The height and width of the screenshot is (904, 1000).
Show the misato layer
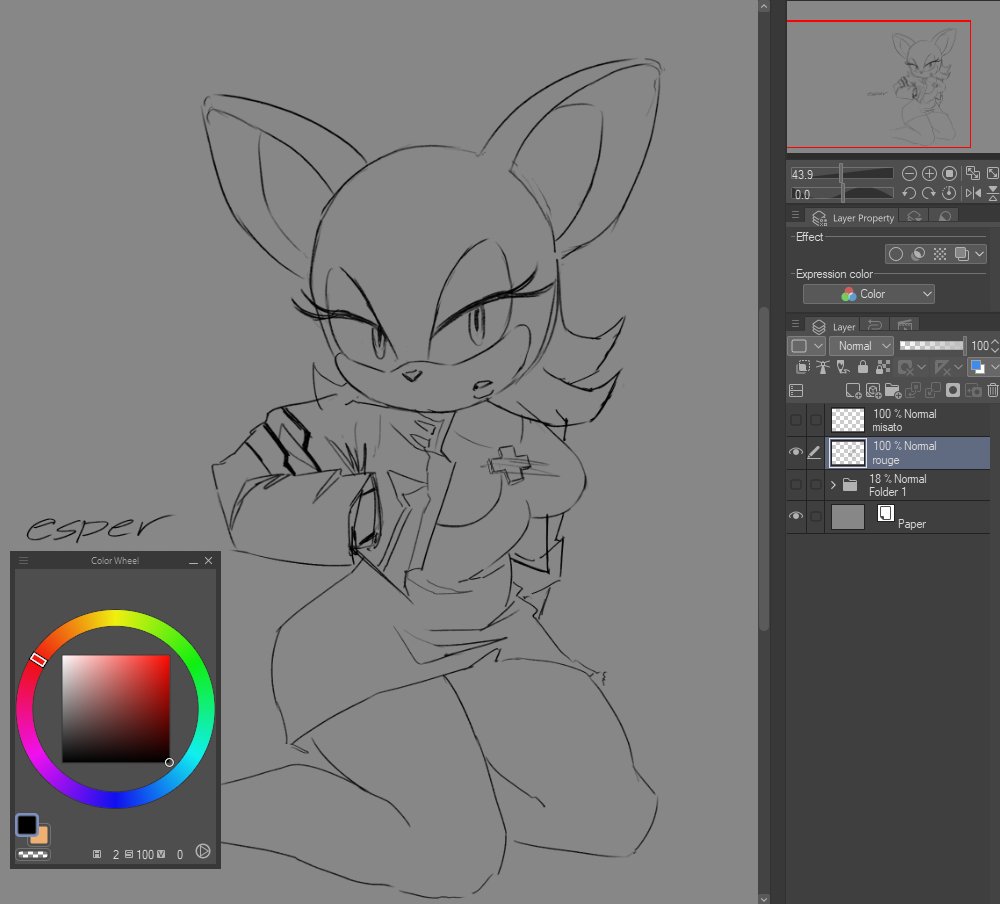(x=796, y=420)
